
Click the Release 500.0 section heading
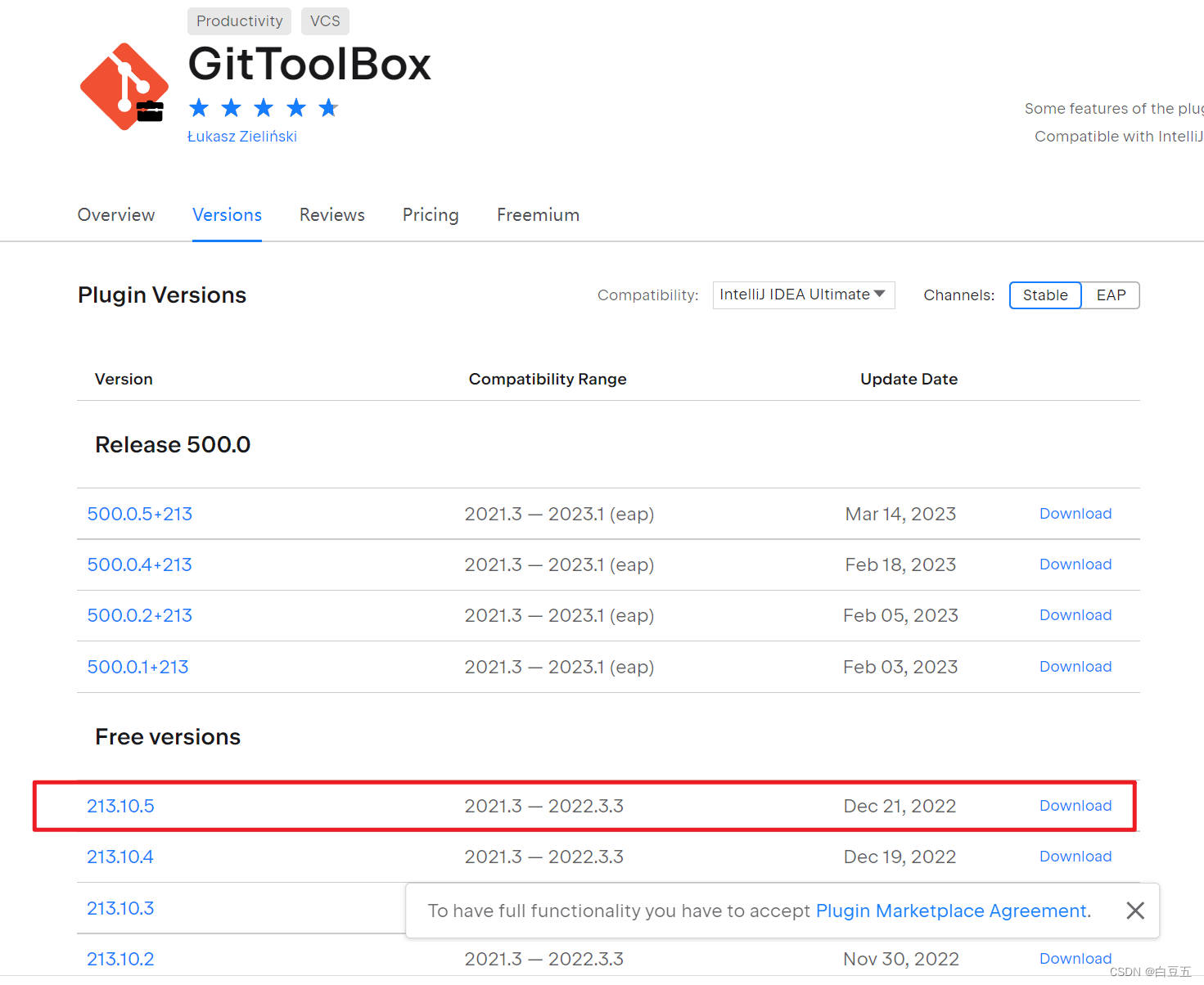(173, 444)
